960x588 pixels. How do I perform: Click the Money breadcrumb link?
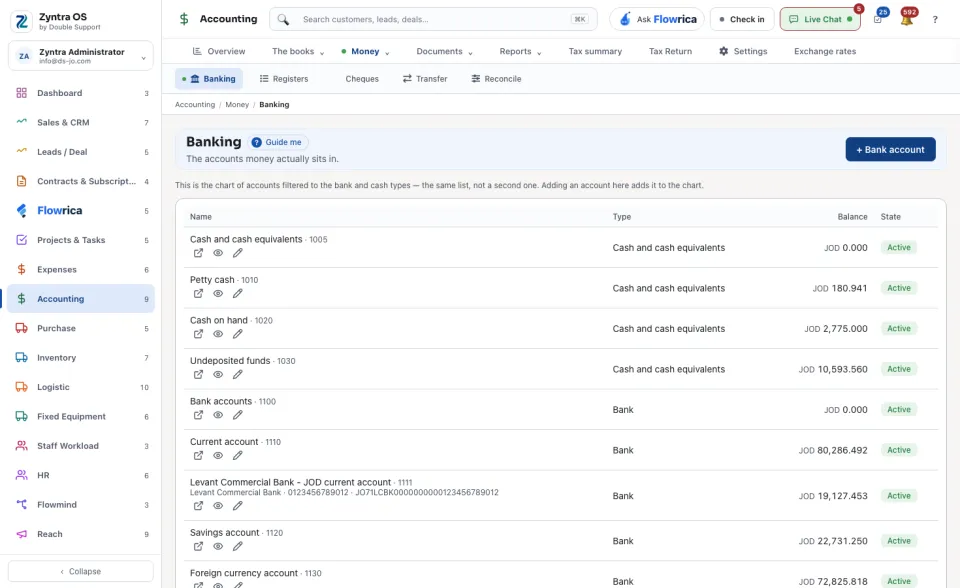pos(237,105)
